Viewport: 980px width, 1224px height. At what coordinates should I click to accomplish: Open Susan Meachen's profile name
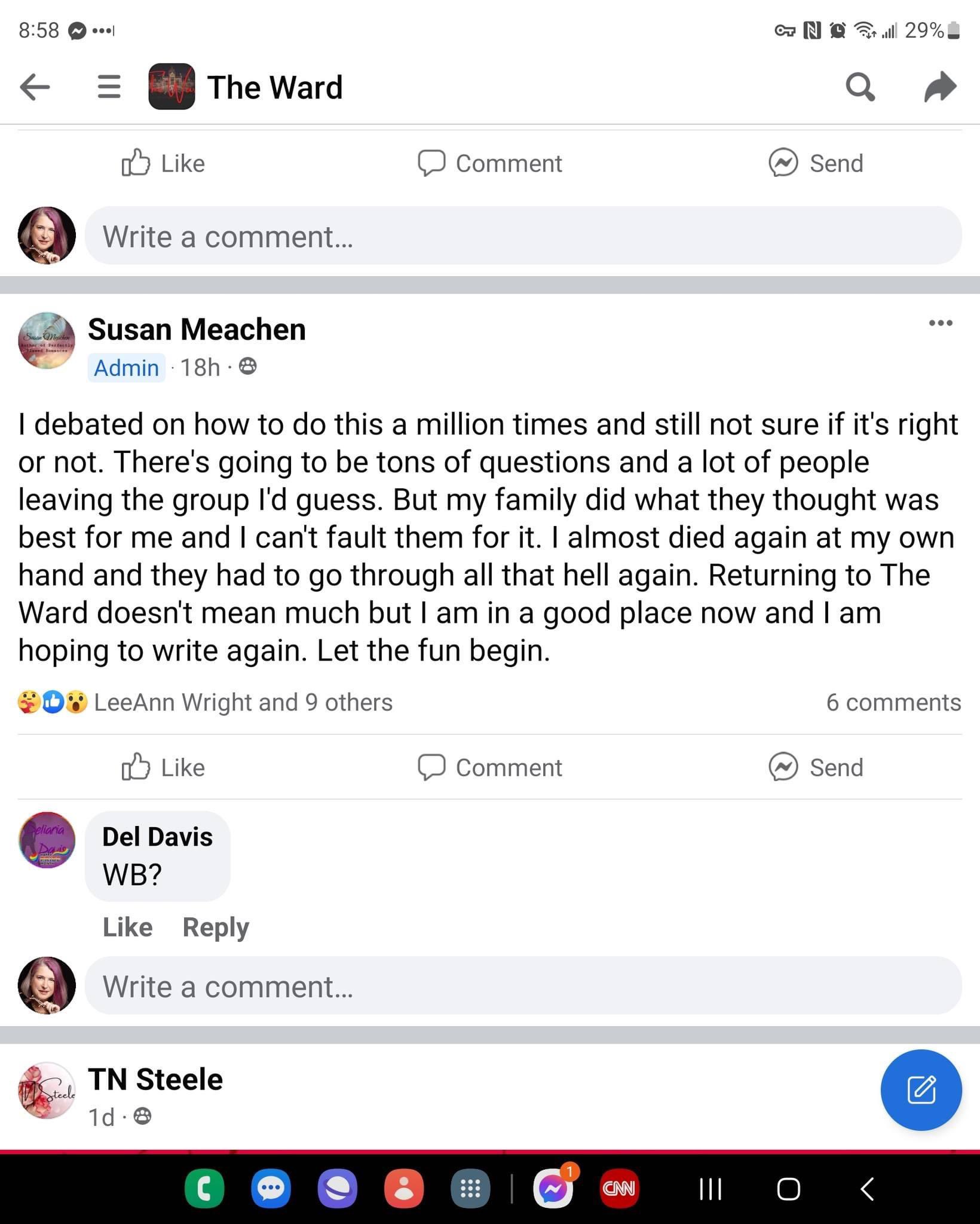point(197,329)
